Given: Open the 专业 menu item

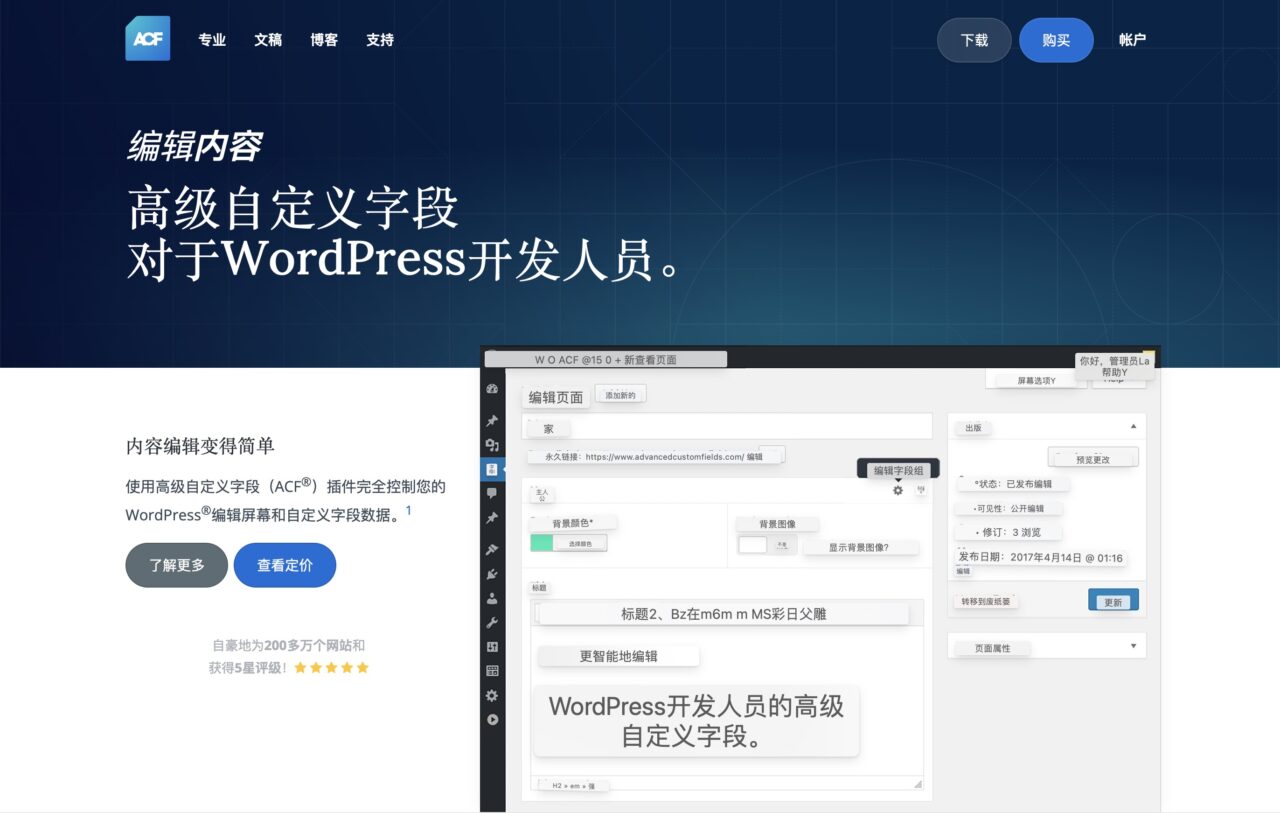Looking at the screenshot, I should 212,40.
